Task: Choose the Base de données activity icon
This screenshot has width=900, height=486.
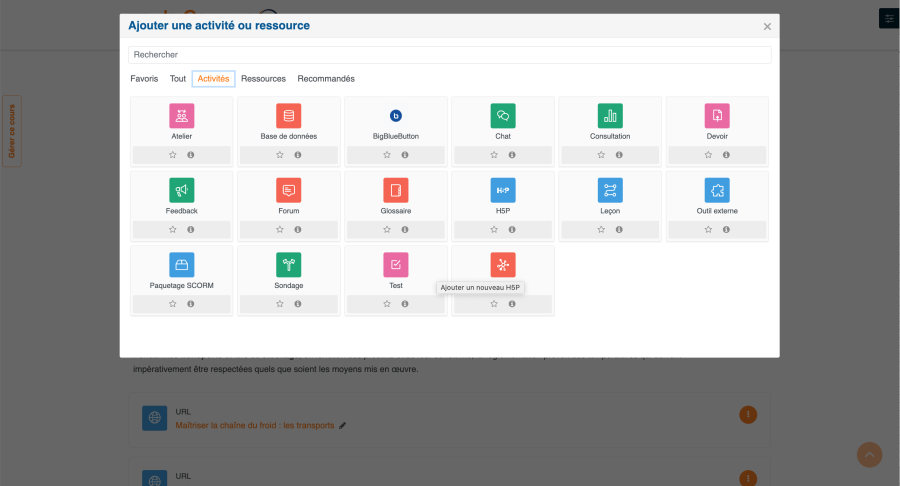Action: pyautogui.click(x=288, y=116)
